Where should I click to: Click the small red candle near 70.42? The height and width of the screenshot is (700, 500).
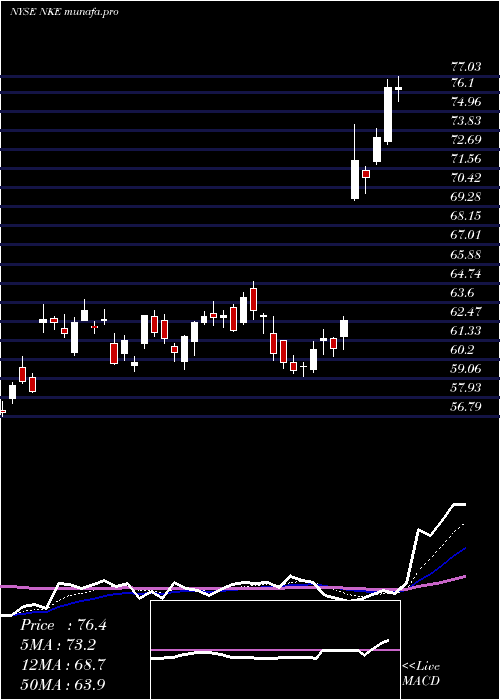(x=366, y=174)
